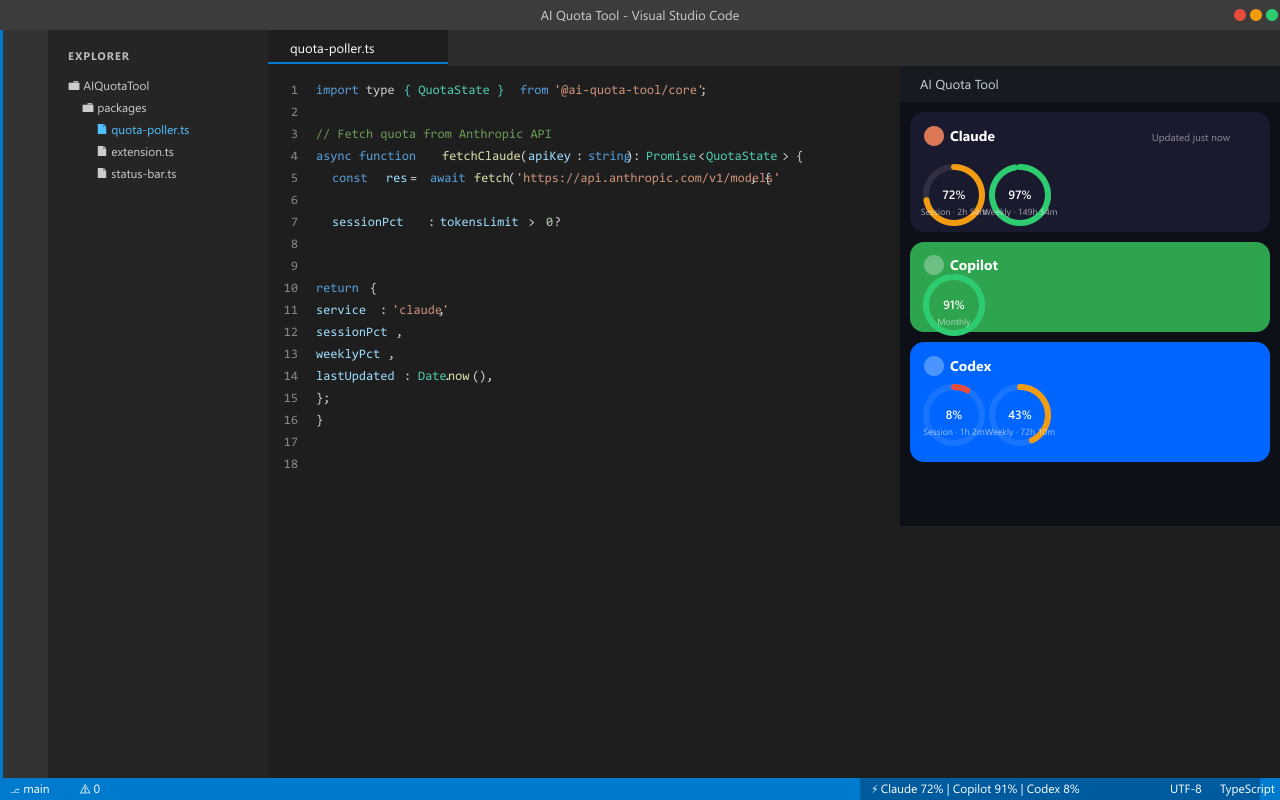This screenshot has width=1280, height=800.
Task: Click line number 10 in the gutter
Action: click(x=291, y=288)
